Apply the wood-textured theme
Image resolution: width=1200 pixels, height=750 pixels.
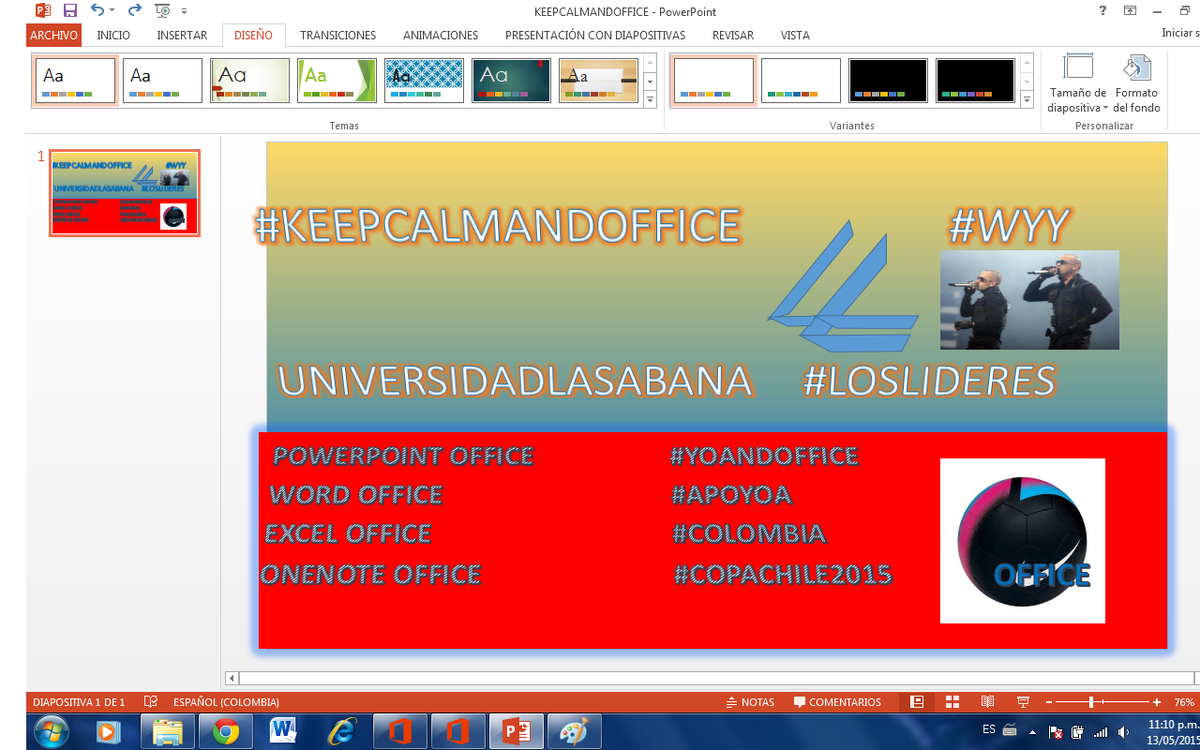pos(598,80)
